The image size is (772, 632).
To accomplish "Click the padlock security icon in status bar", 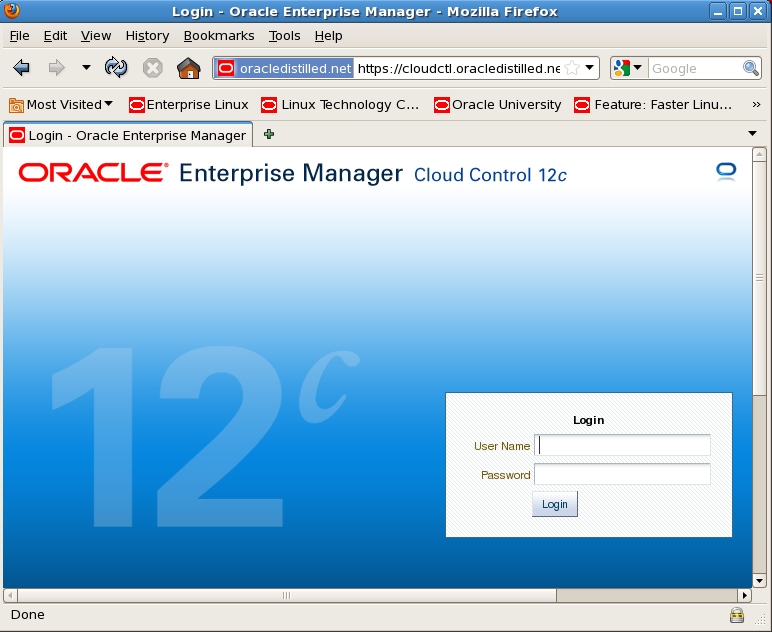I will click(x=737, y=615).
